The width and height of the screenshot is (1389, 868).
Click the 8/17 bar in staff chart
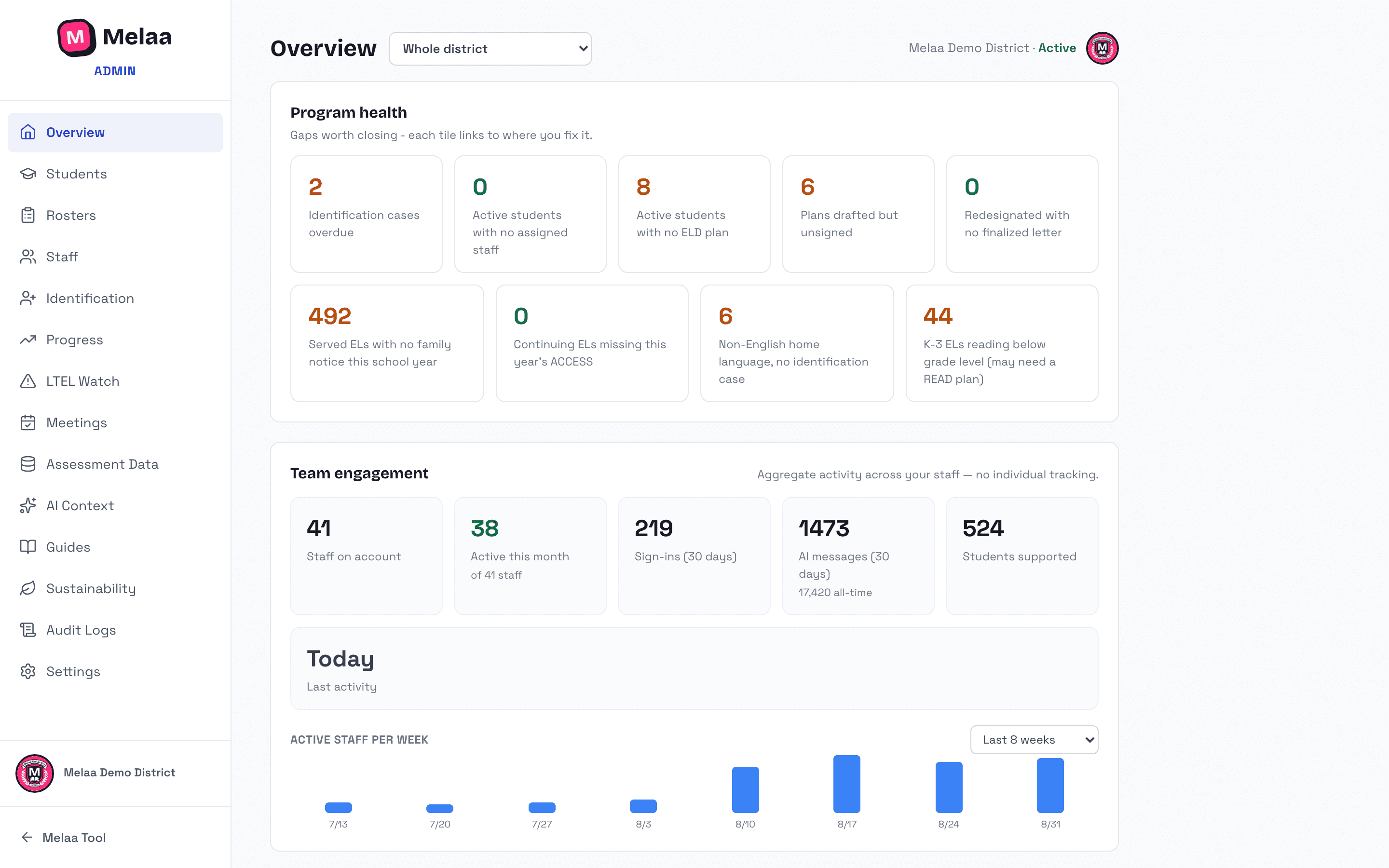[x=846, y=784]
